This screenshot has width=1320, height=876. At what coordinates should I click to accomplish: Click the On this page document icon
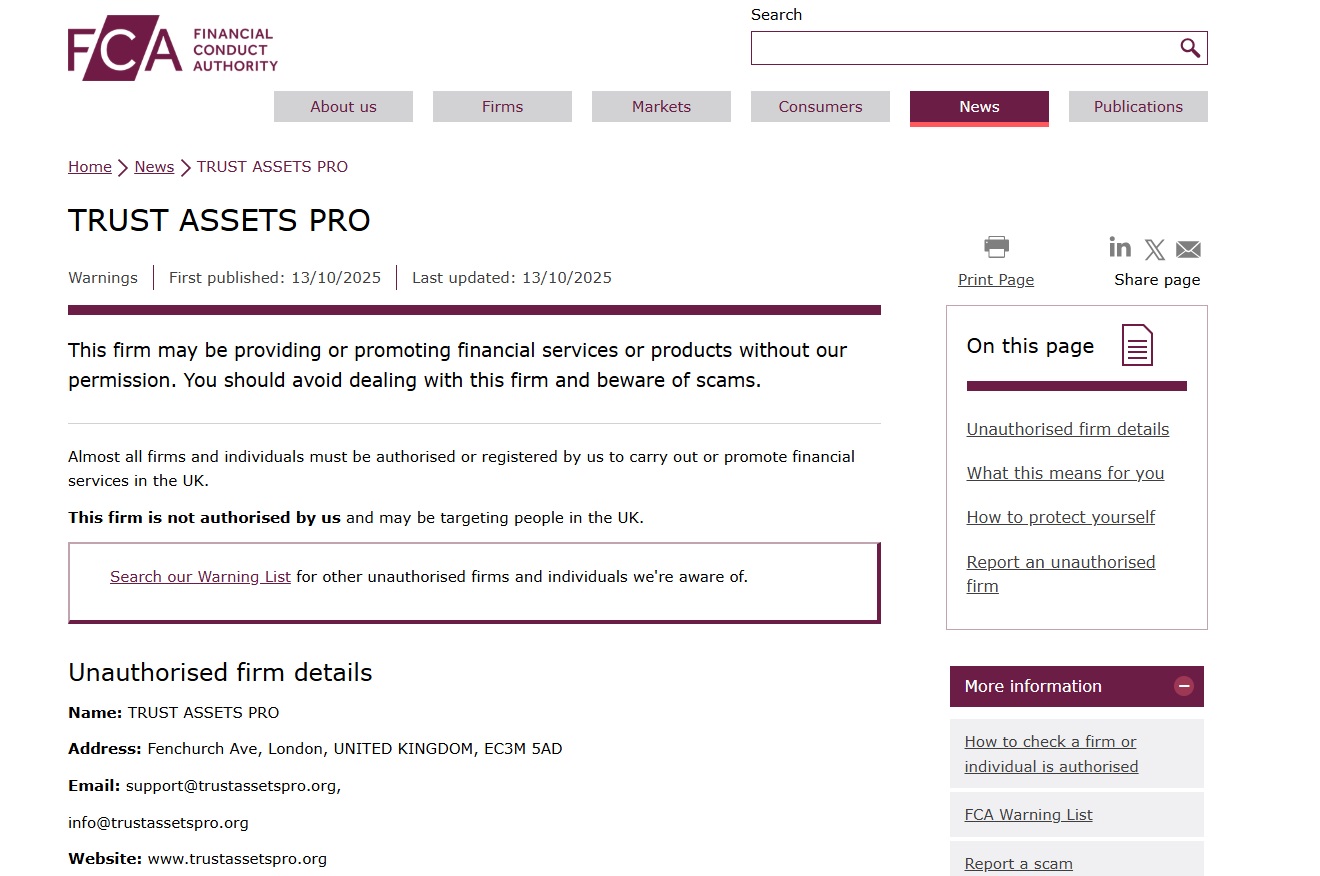[x=1137, y=346]
